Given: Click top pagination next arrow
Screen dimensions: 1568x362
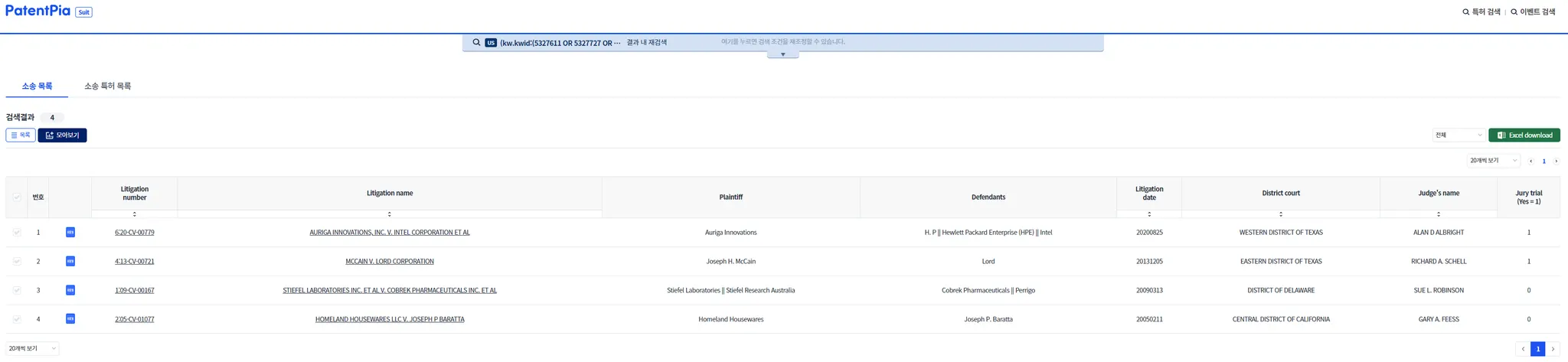Looking at the screenshot, I should coord(1556,161).
